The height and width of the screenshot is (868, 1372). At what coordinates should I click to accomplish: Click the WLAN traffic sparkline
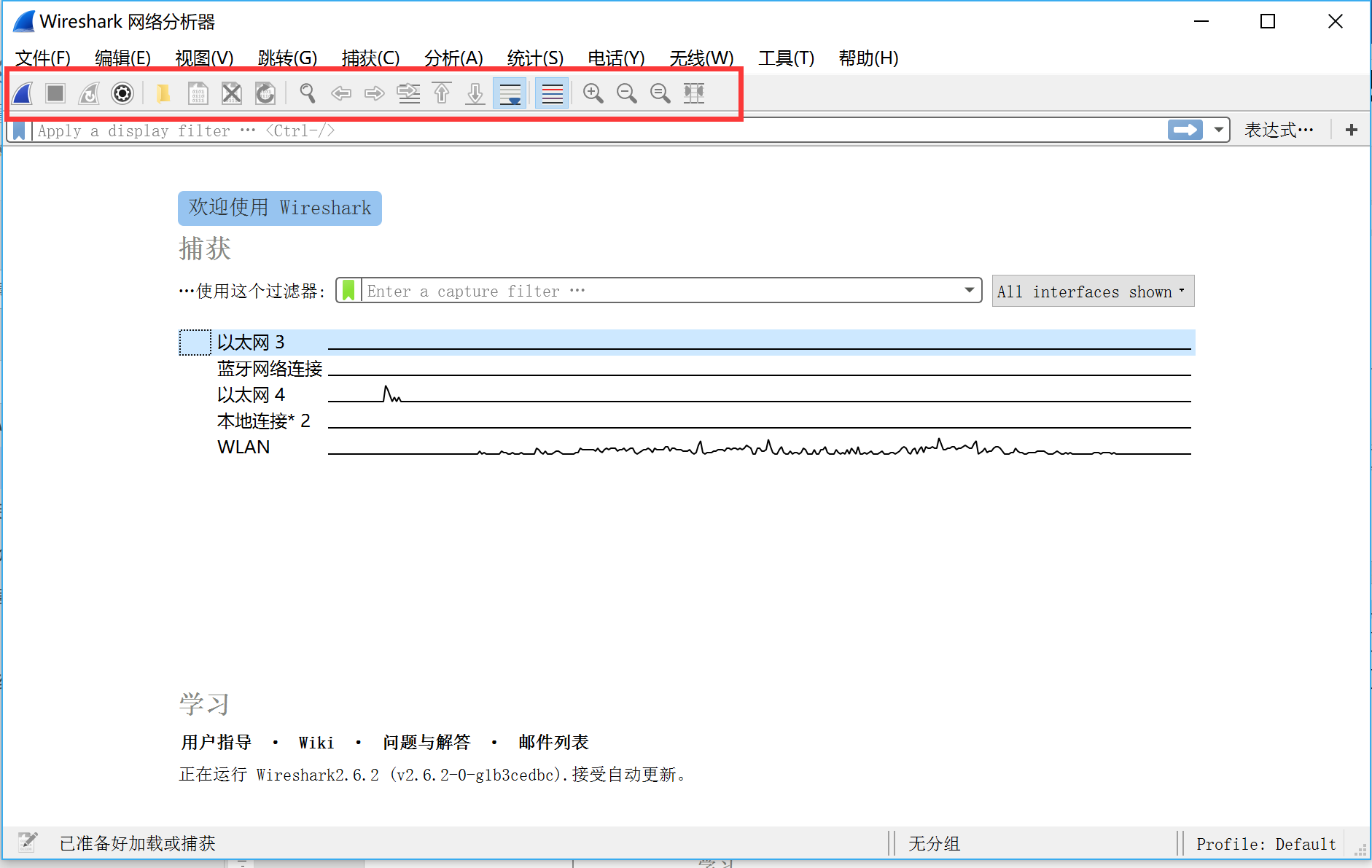[760, 447]
